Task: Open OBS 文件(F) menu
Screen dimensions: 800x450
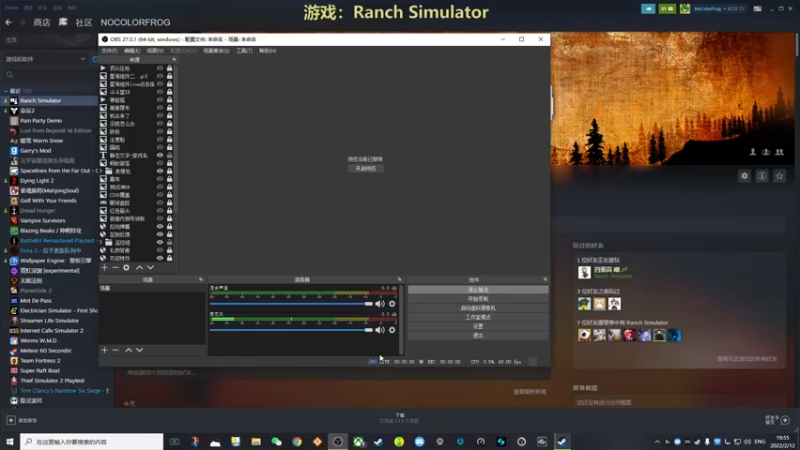Action: click(x=109, y=51)
